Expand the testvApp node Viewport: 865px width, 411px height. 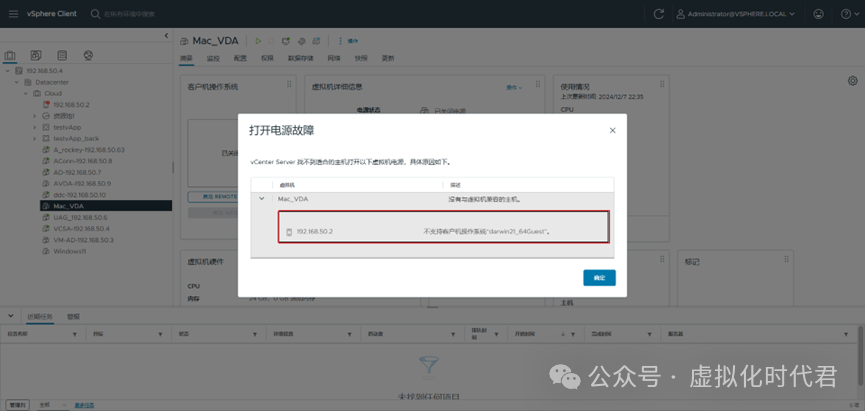point(35,127)
